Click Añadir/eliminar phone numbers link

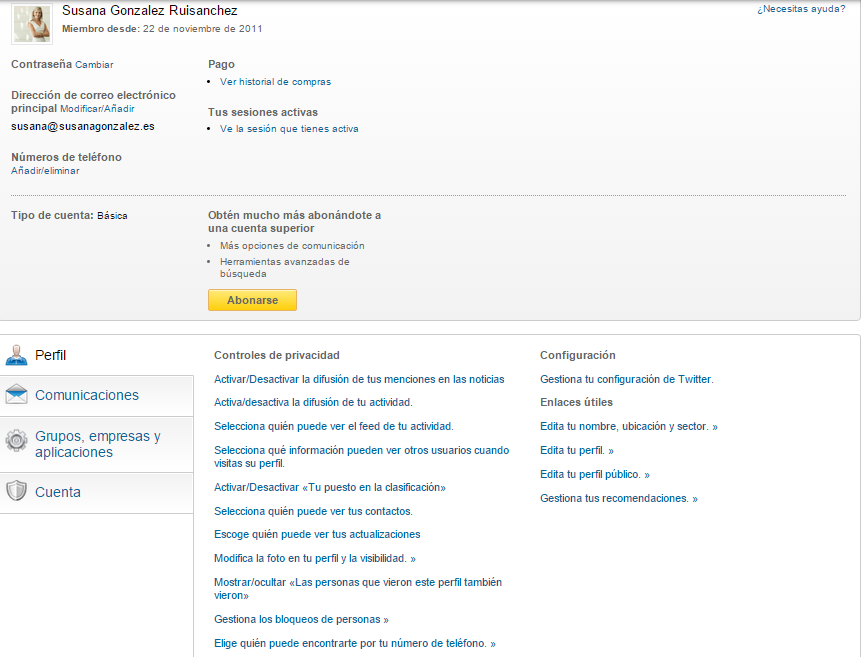(x=45, y=171)
